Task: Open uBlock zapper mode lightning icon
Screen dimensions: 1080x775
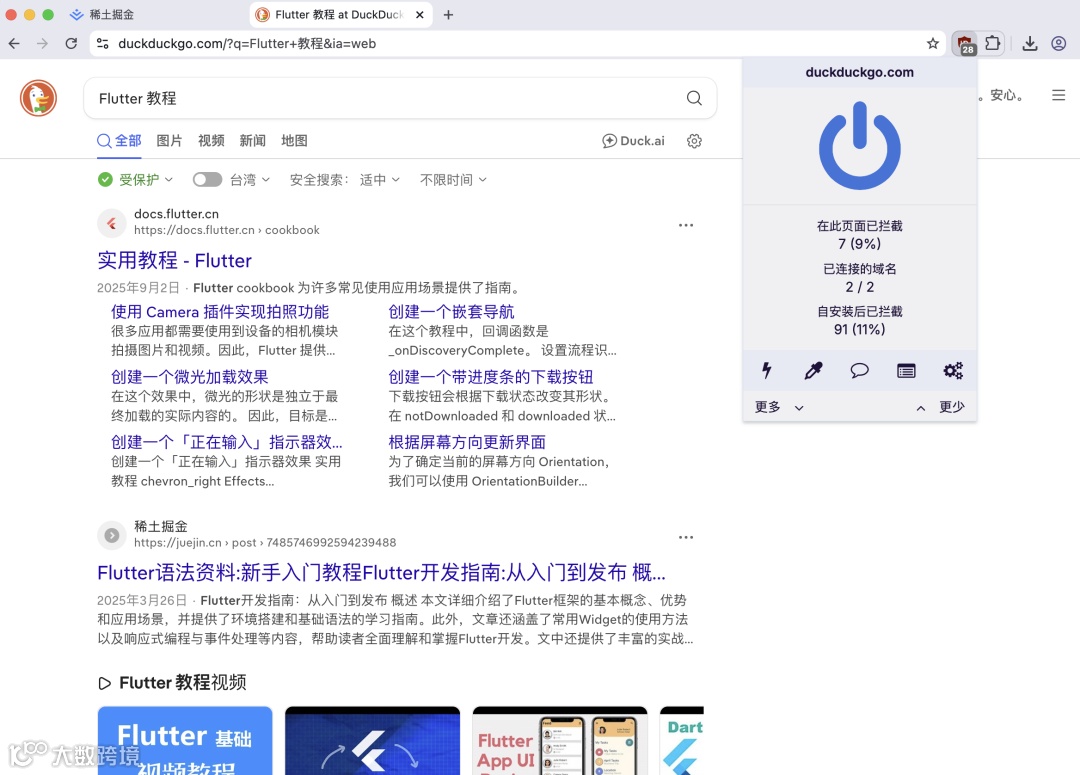Action: [x=767, y=371]
